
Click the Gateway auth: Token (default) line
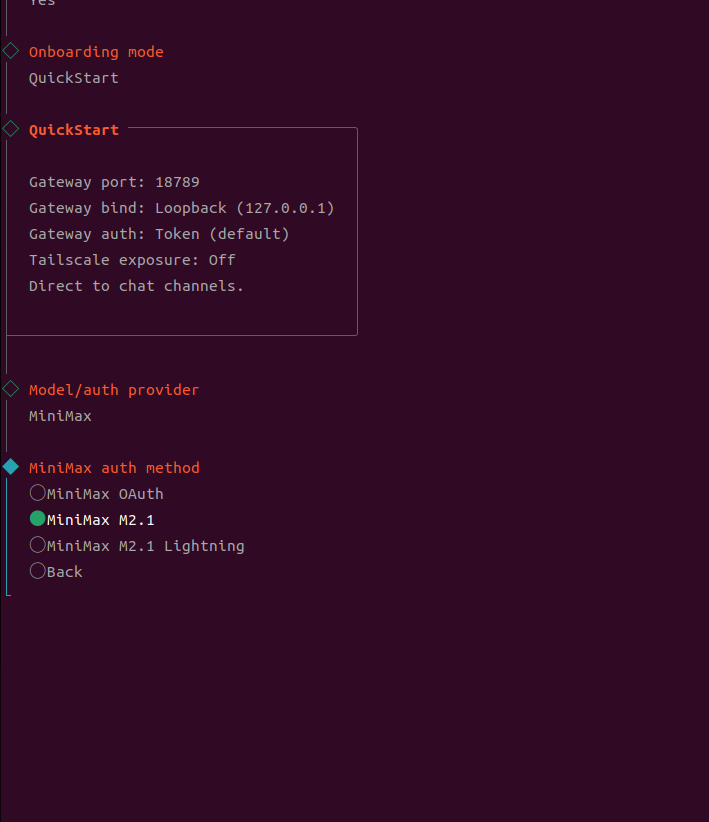156,233
